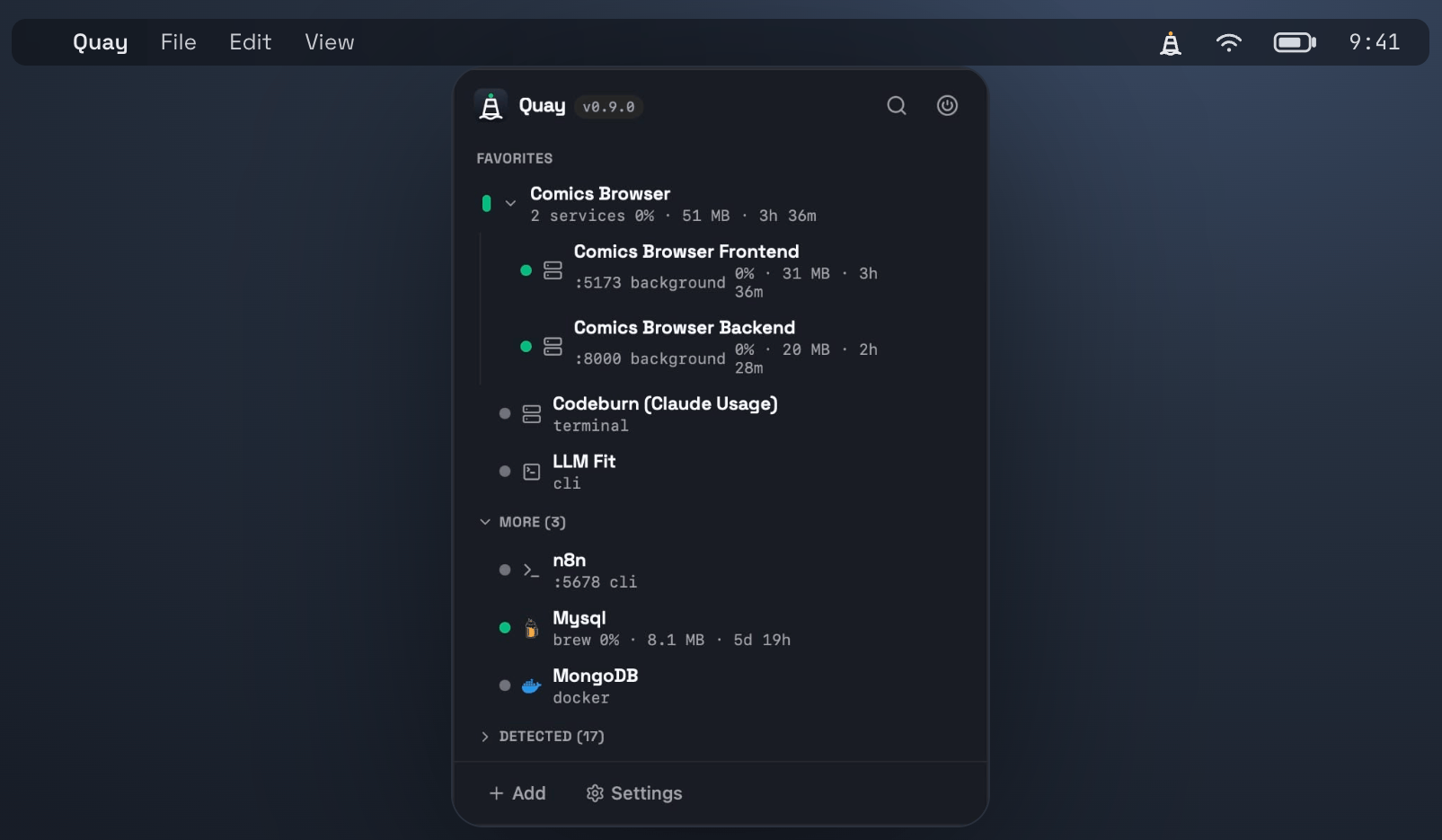Toggle gray status dot of n8n
1442x840 pixels.
point(504,570)
